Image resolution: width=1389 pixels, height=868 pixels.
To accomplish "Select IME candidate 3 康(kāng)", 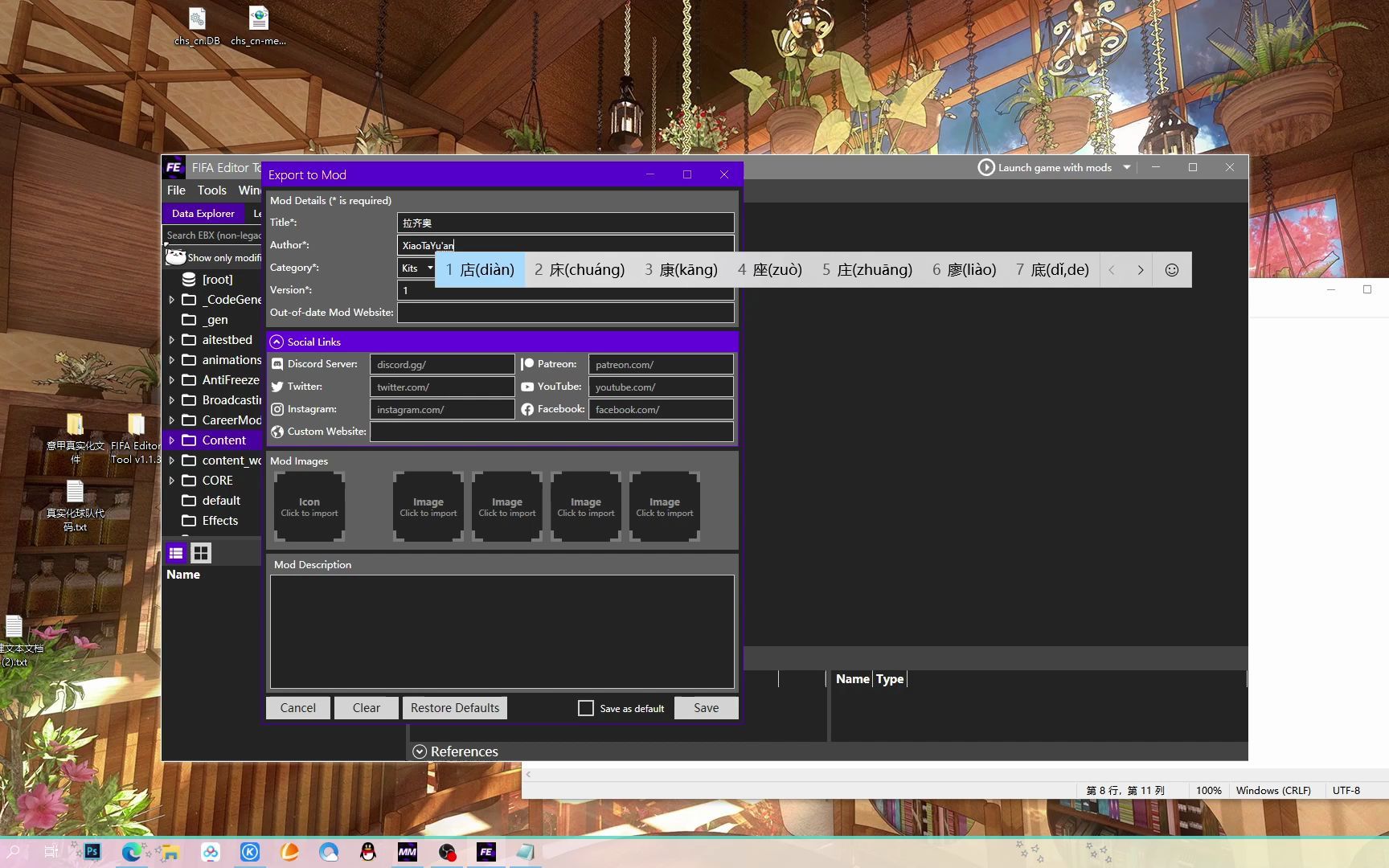I will coord(682,270).
